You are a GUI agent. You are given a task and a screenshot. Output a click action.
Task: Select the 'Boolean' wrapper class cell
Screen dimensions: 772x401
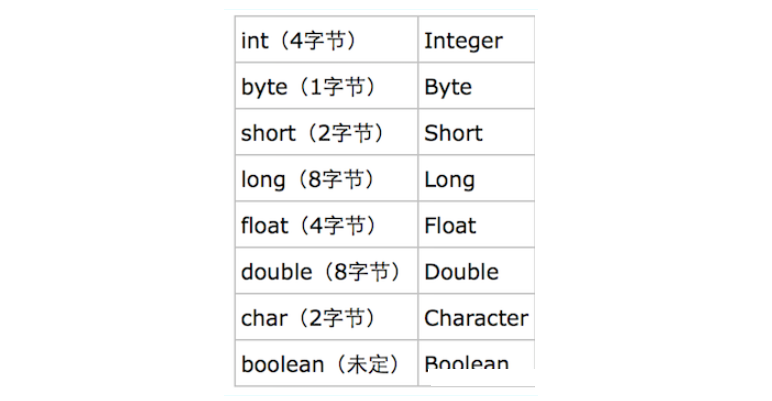tap(466, 364)
